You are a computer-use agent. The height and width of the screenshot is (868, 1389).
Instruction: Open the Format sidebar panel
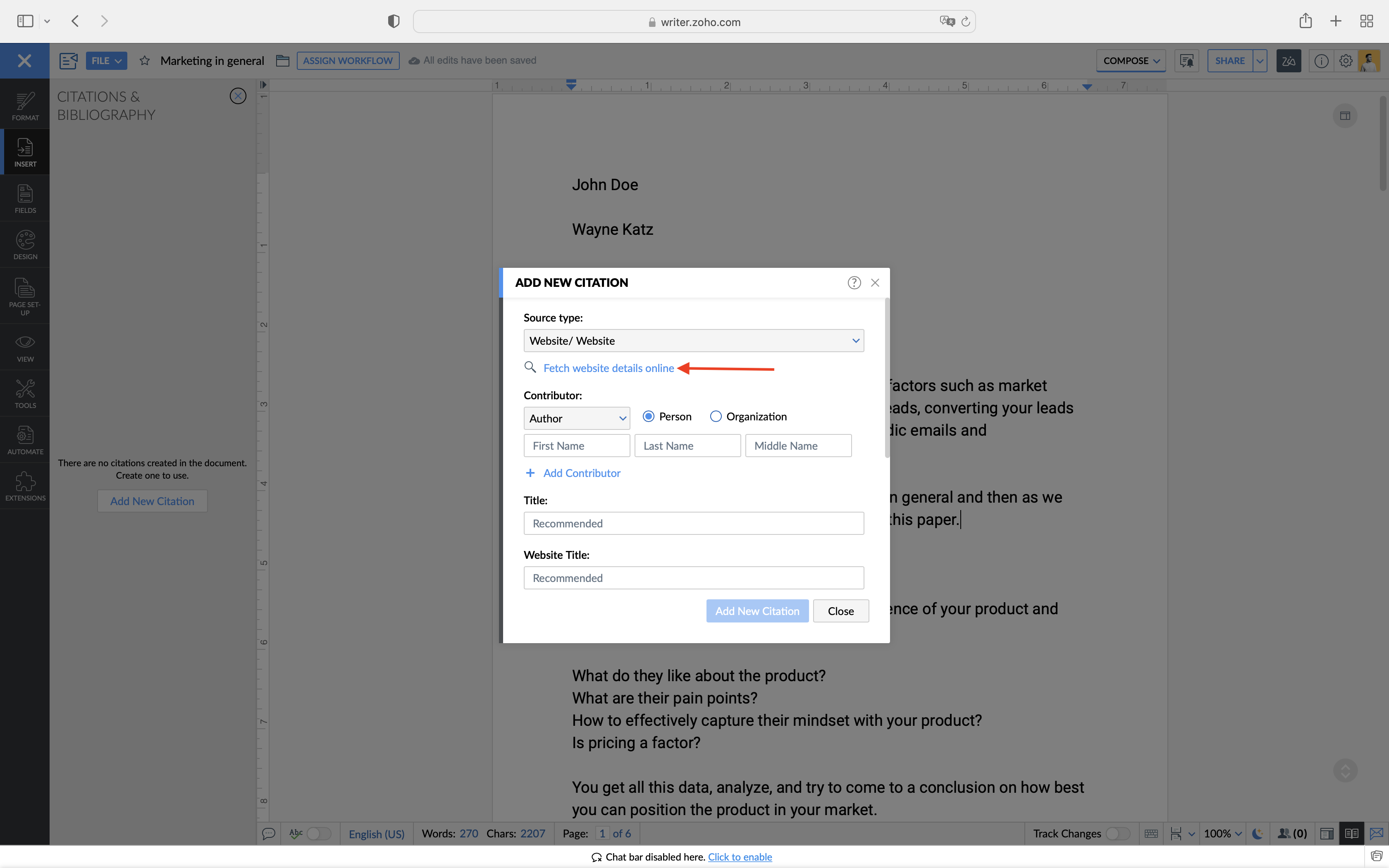(x=25, y=106)
